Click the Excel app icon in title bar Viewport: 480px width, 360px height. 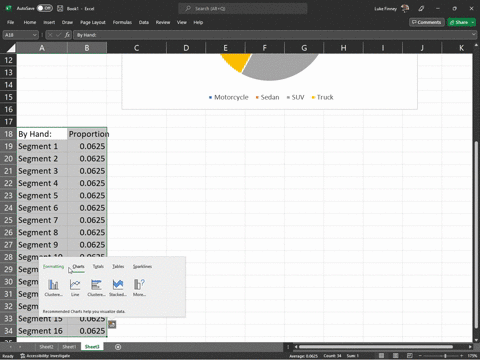coord(9,8)
